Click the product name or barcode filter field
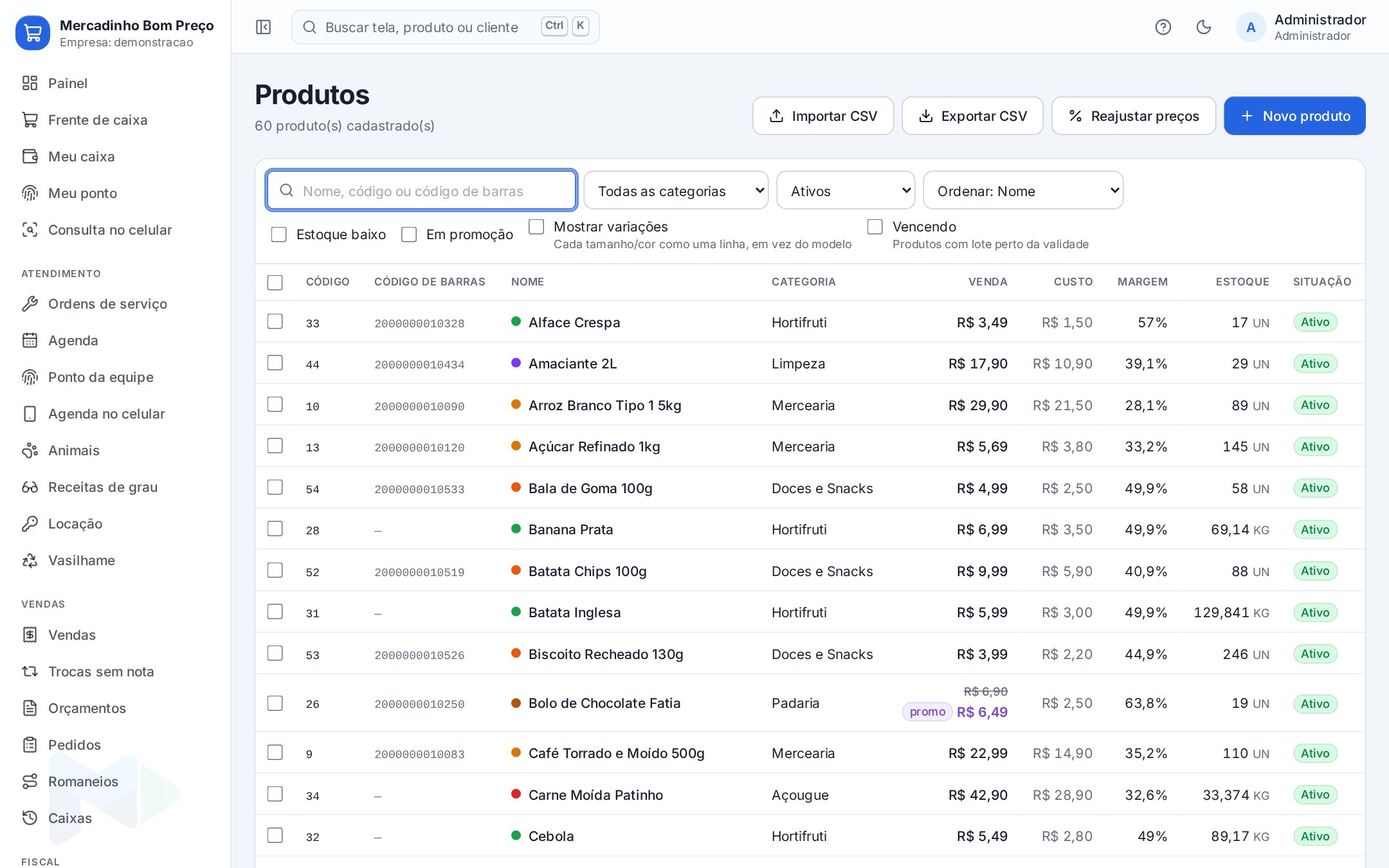The width and height of the screenshot is (1389, 868). pos(421,190)
